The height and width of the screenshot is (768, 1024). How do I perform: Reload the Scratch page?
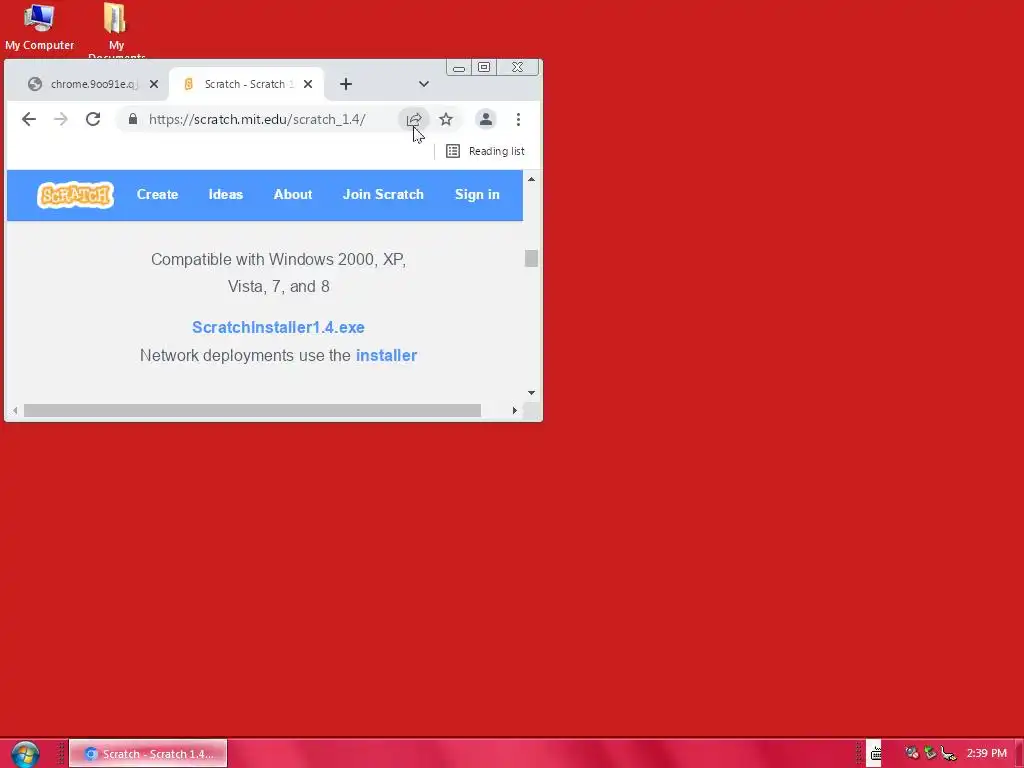(93, 119)
